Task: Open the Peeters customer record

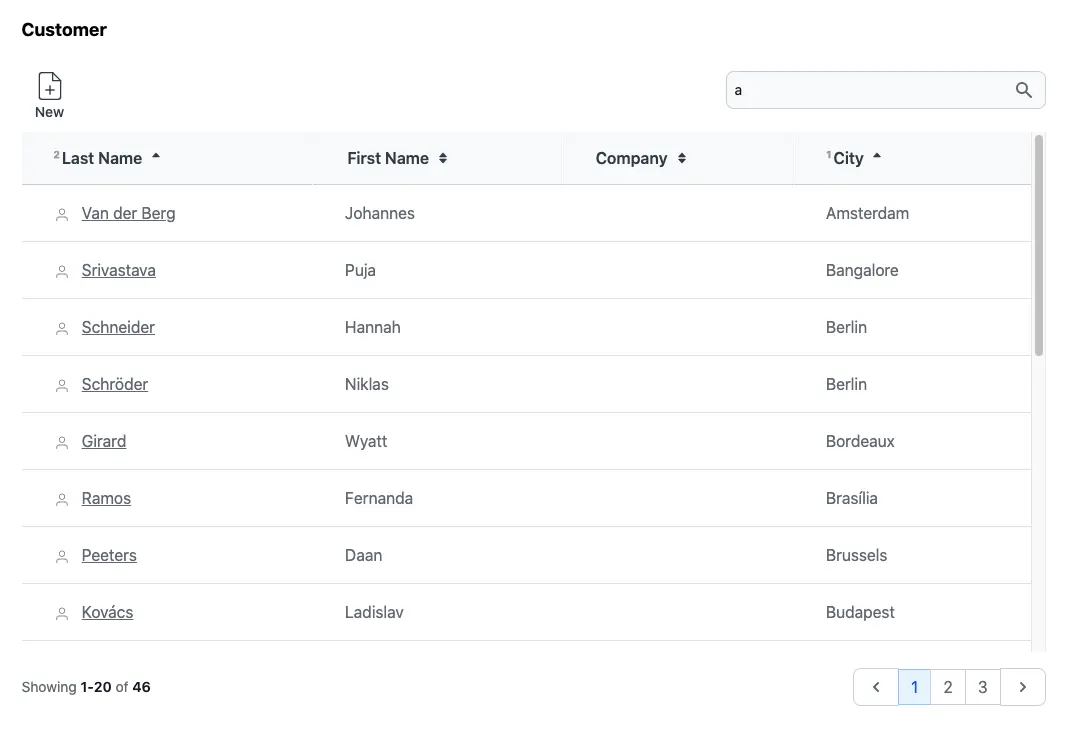Action: (x=109, y=555)
